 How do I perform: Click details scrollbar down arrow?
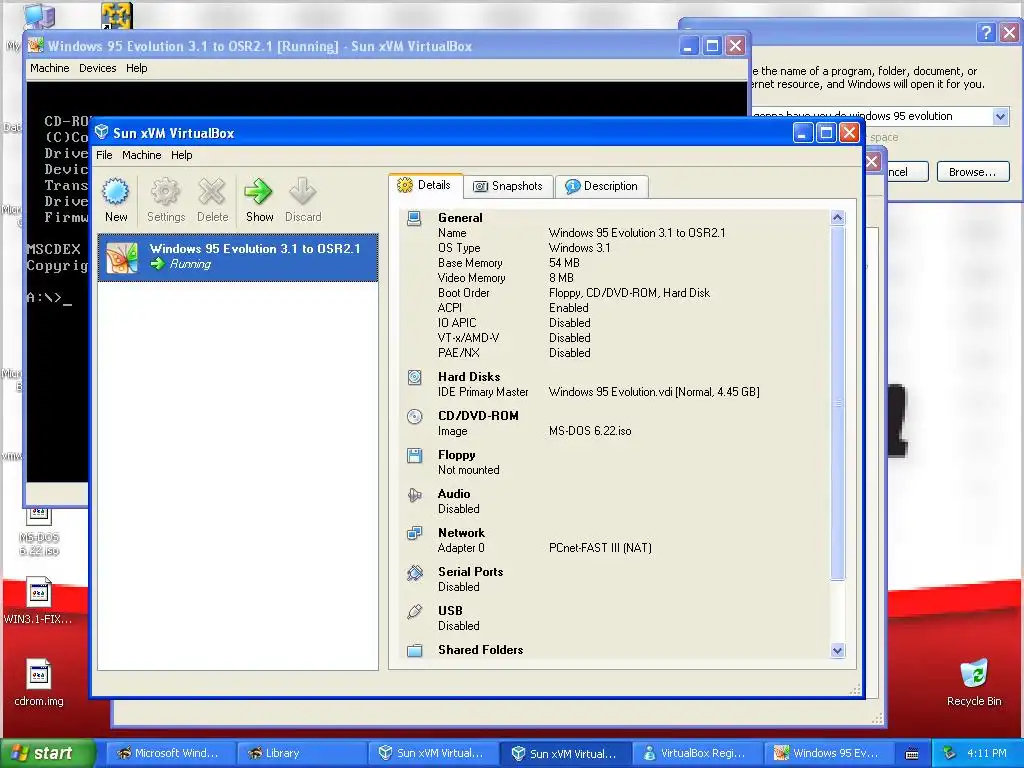(x=837, y=650)
